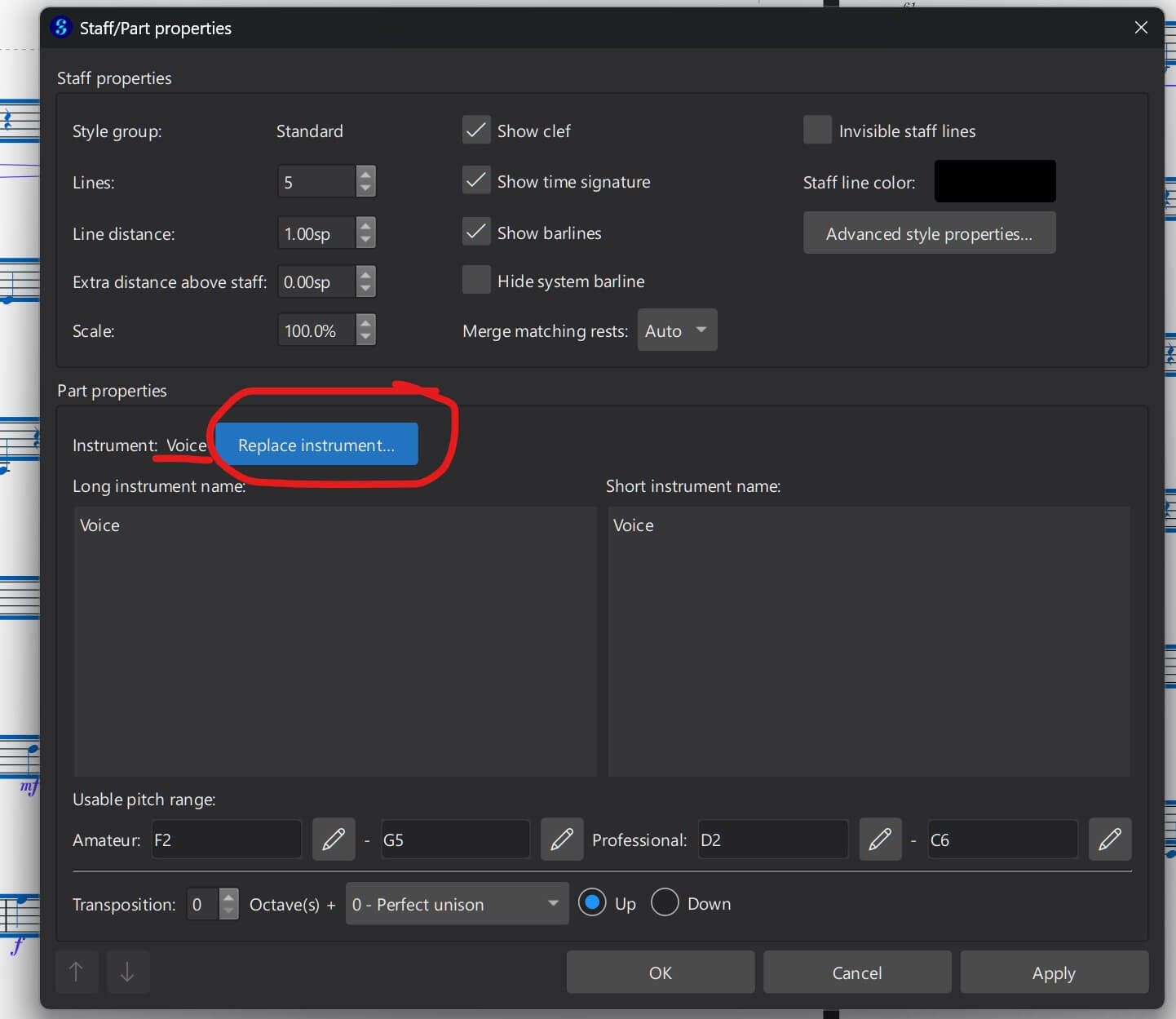Uncheck the Show clef checkbox
1176x1019 pixels.
click(x=476, y=131)
